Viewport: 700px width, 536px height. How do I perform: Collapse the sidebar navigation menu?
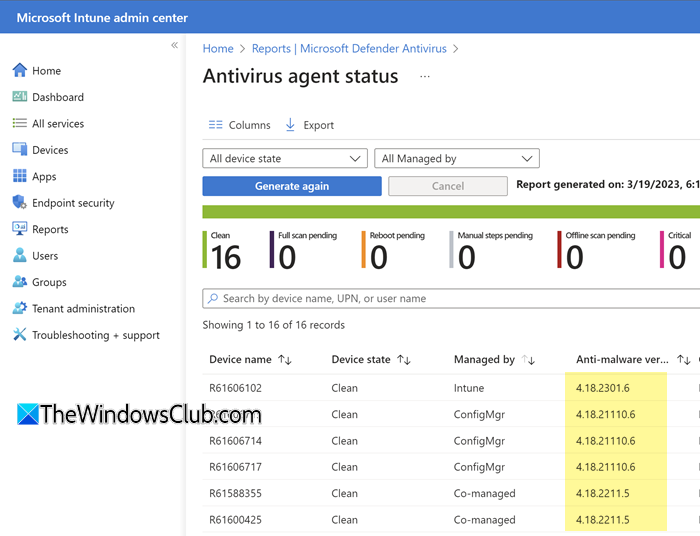point(174,45)
